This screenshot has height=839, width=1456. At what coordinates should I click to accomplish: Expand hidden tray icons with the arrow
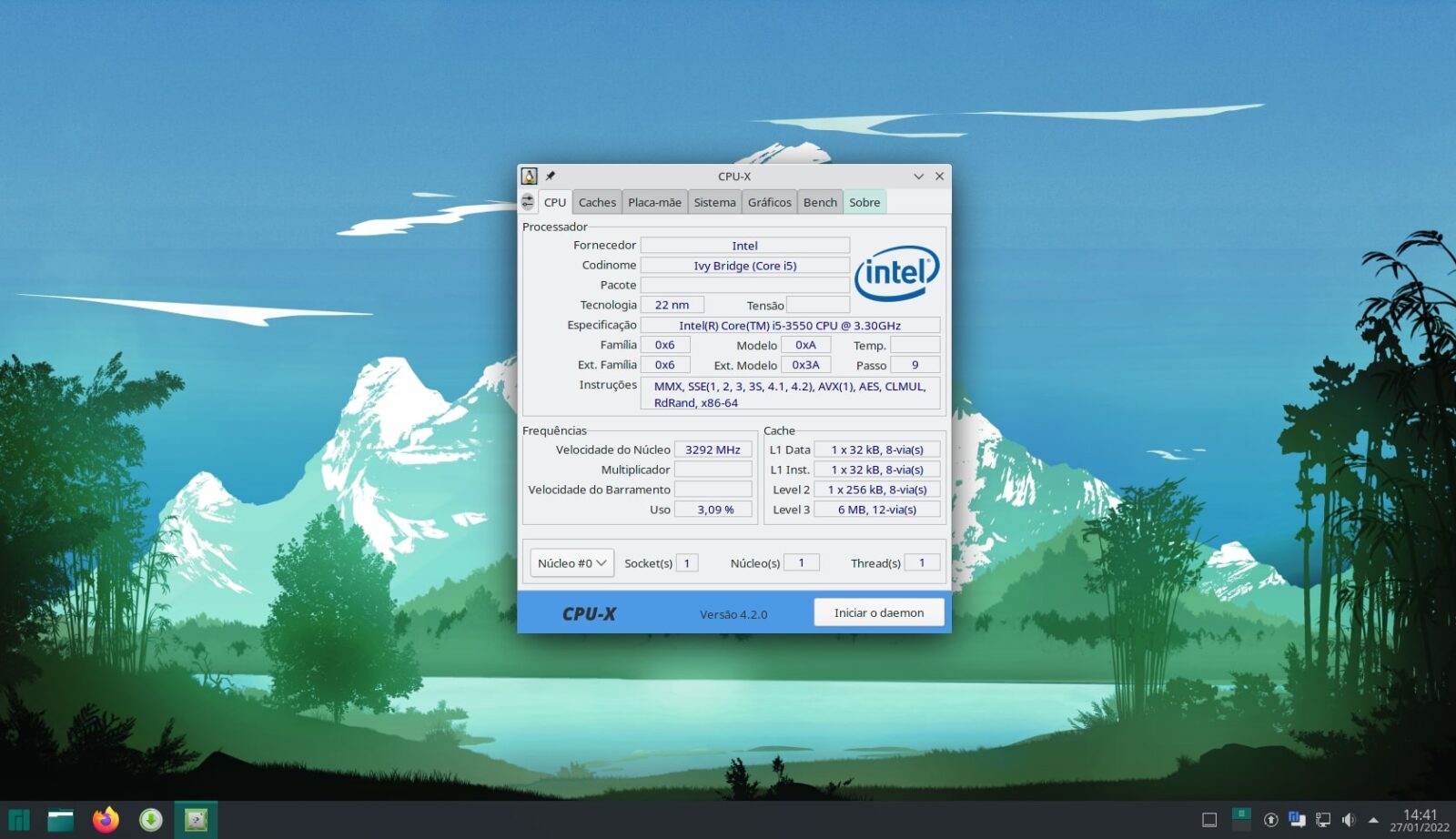1374,820
